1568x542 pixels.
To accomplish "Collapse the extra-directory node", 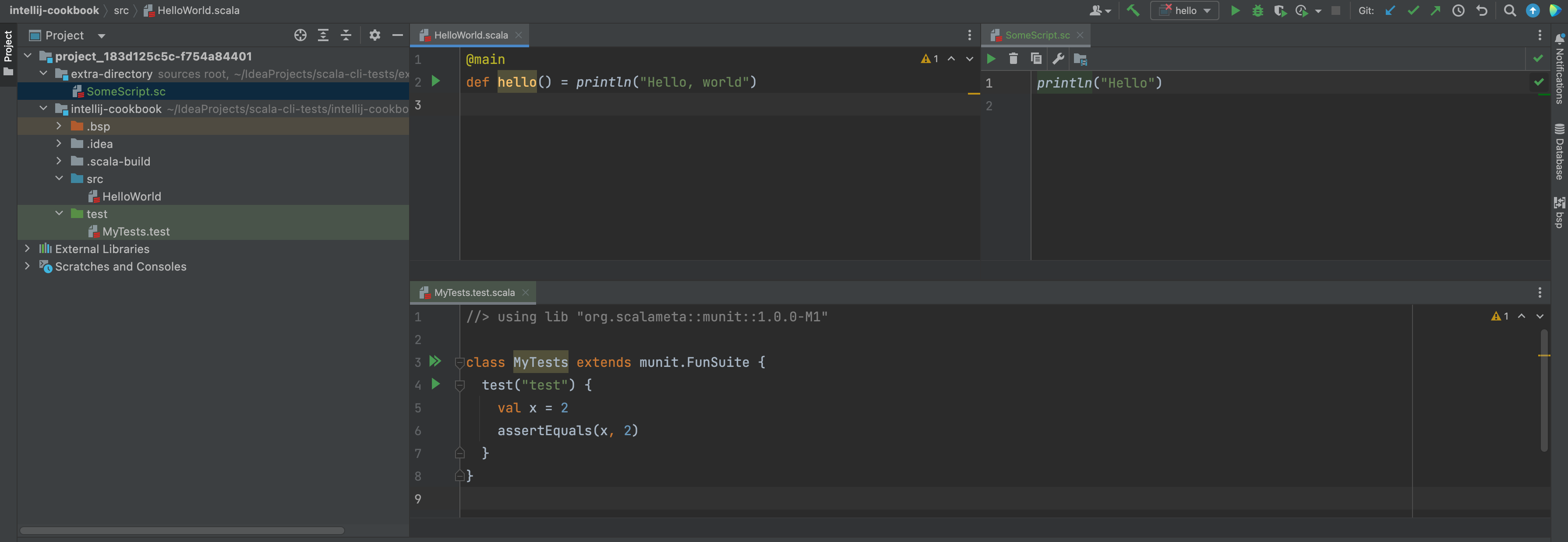I will (43, 73).
